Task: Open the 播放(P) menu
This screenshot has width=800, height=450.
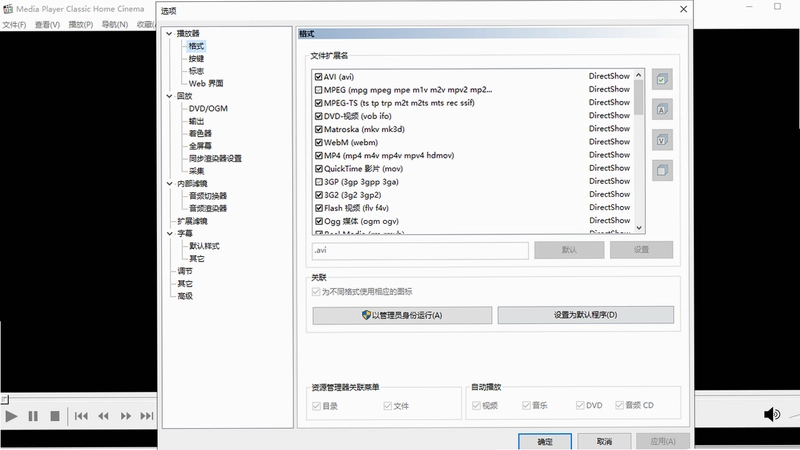Action: (81, 24)
